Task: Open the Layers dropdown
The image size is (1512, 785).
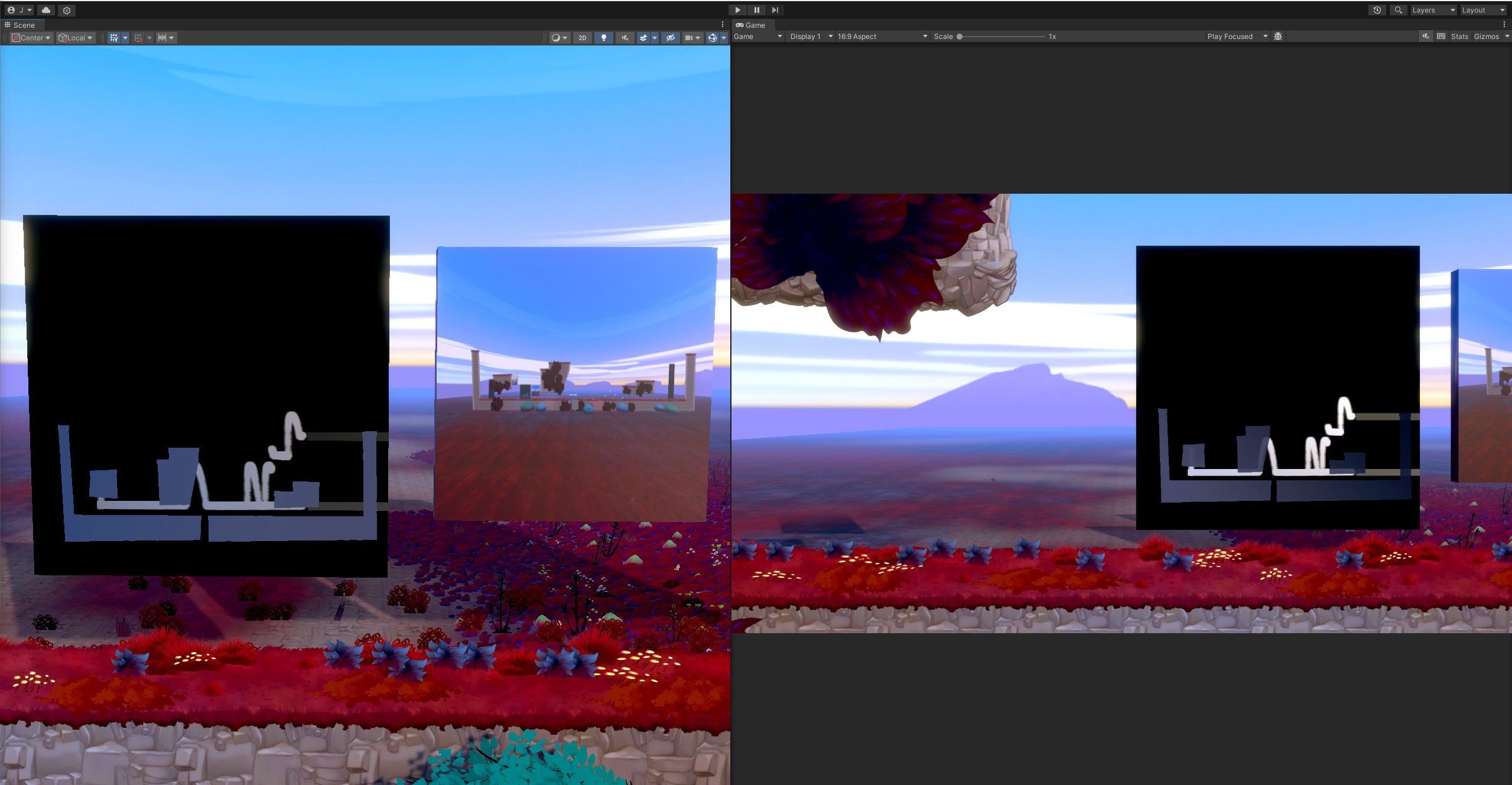Action: point(1433,10)
